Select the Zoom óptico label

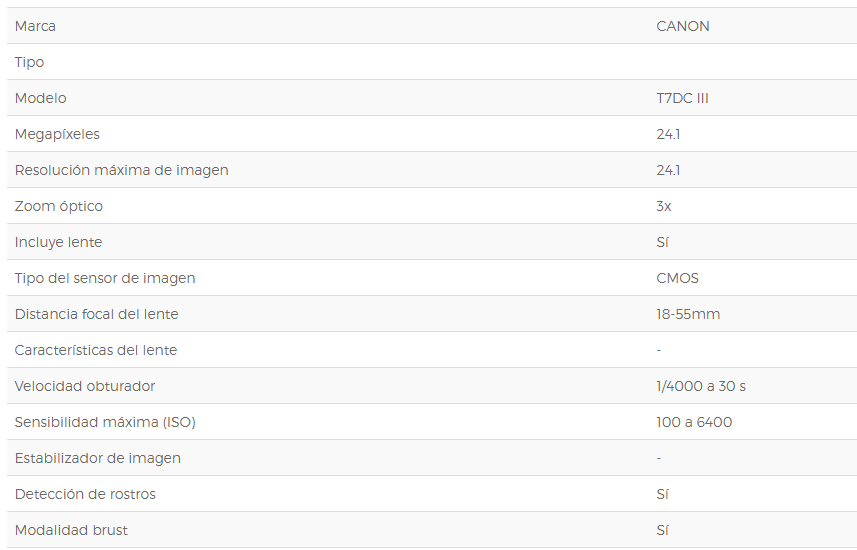[58, 207]
